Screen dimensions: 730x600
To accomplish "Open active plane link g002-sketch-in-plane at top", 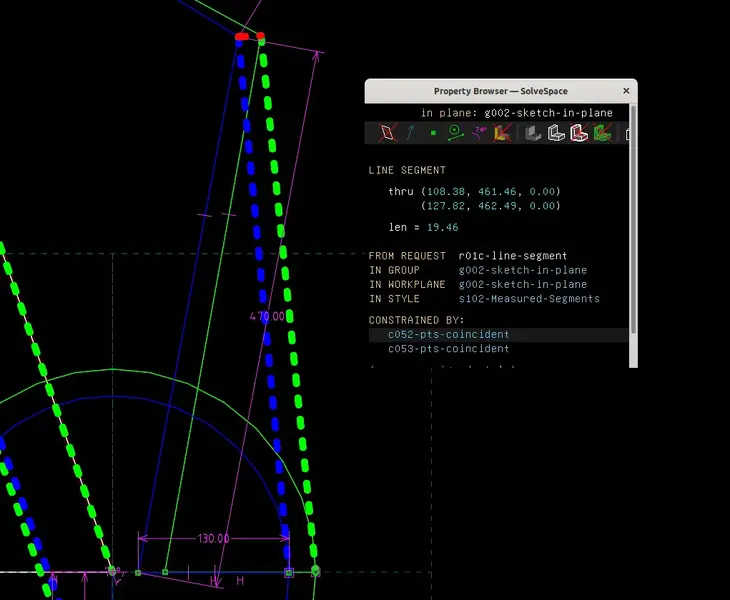I will (x=548, y=113).
